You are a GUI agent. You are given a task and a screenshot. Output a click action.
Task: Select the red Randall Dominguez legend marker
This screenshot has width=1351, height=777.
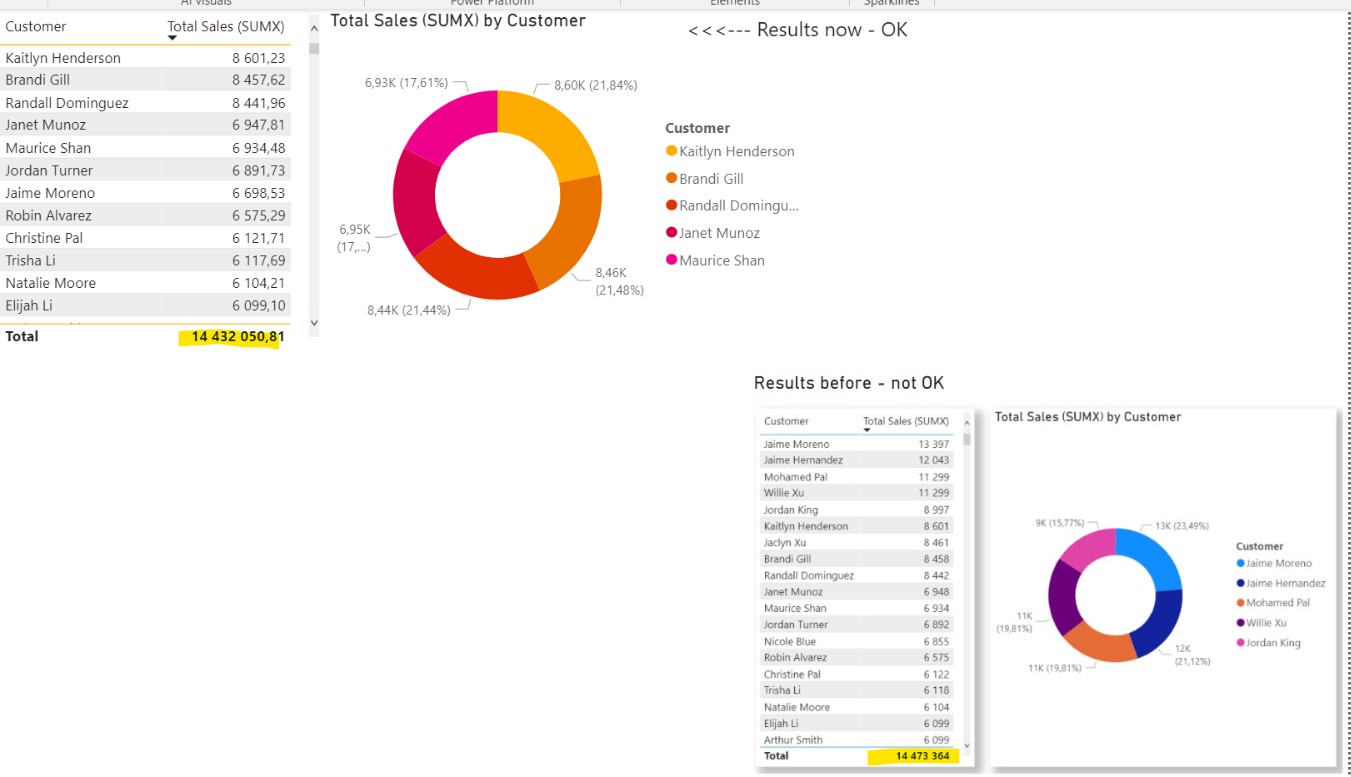point(671,205)
